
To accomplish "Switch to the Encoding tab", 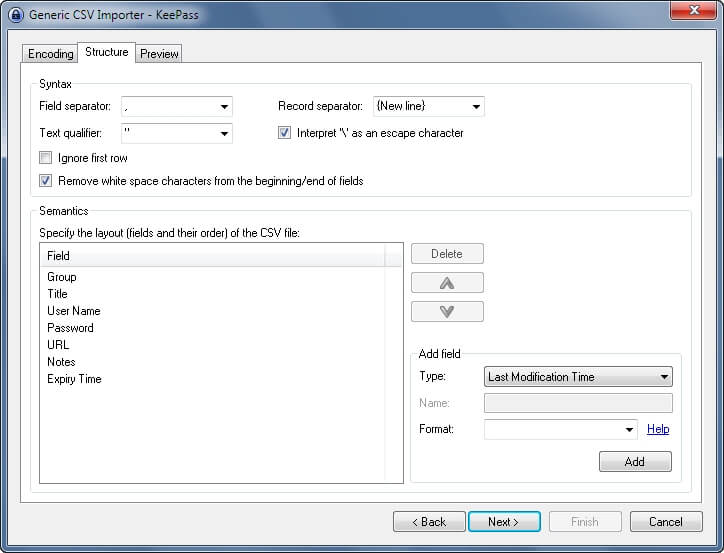I will pos(50,54).
